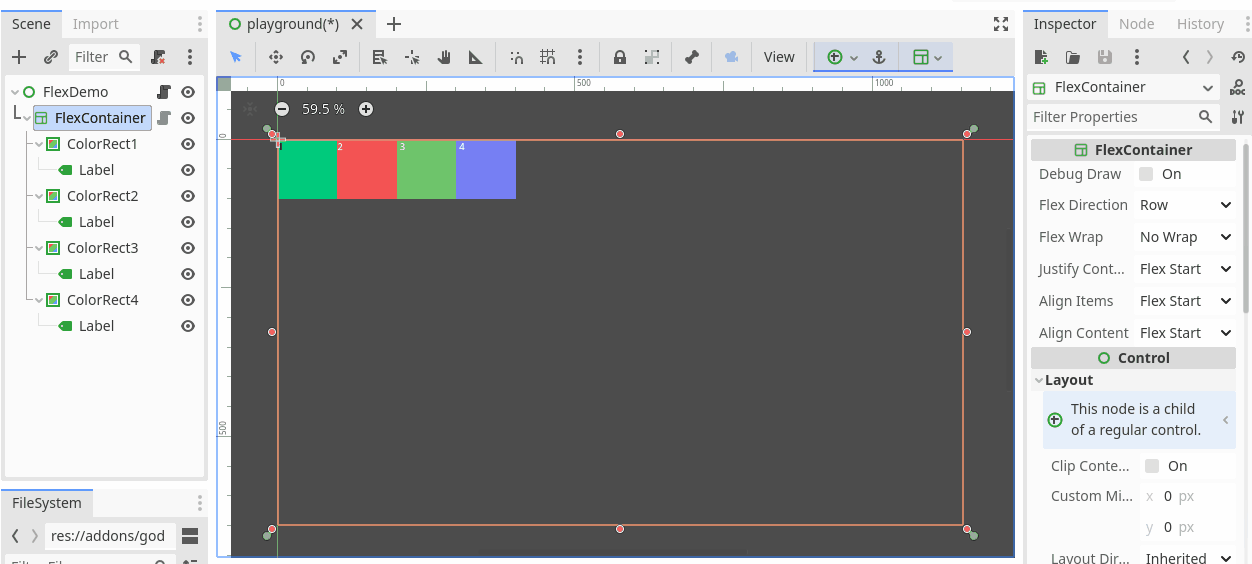Viewport: 1252px width, 564px height.
Task: Activate the Pan Mode hand tool
Action: (444, 57)
